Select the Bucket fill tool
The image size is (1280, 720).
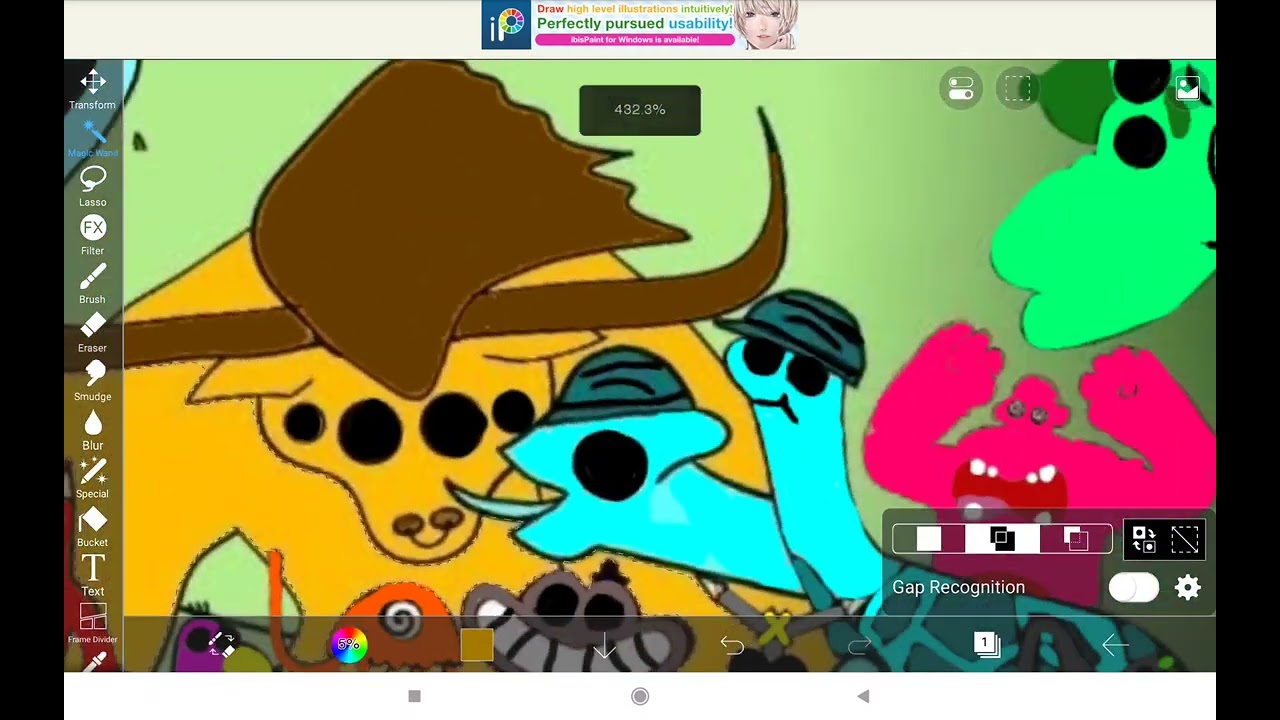coord(93,527)
